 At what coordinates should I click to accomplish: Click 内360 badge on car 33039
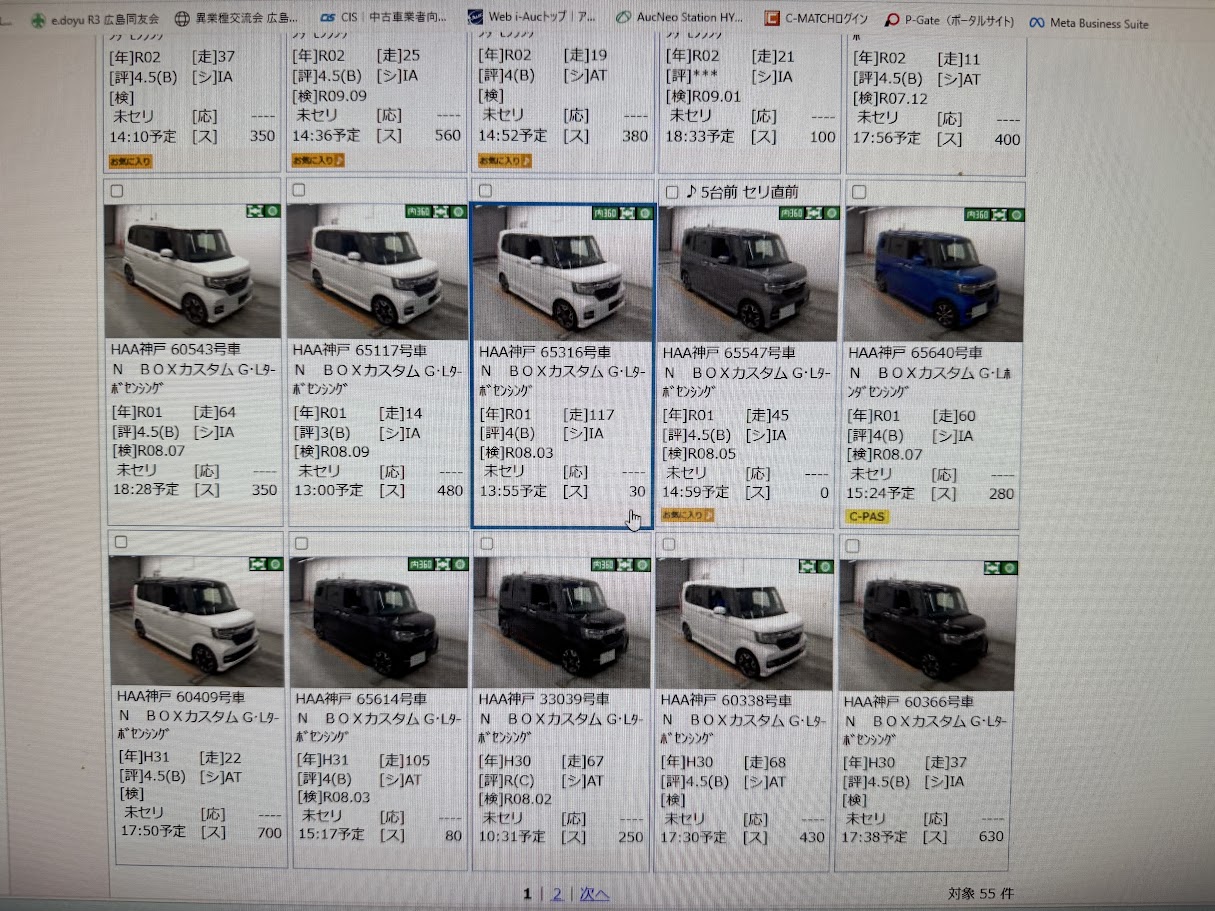point(603,565)
